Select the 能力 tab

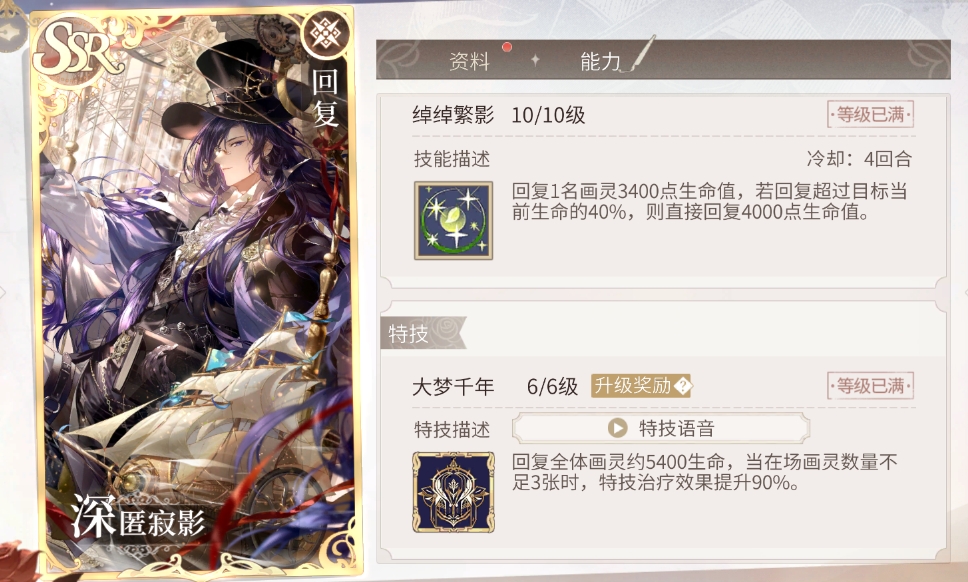600,60
